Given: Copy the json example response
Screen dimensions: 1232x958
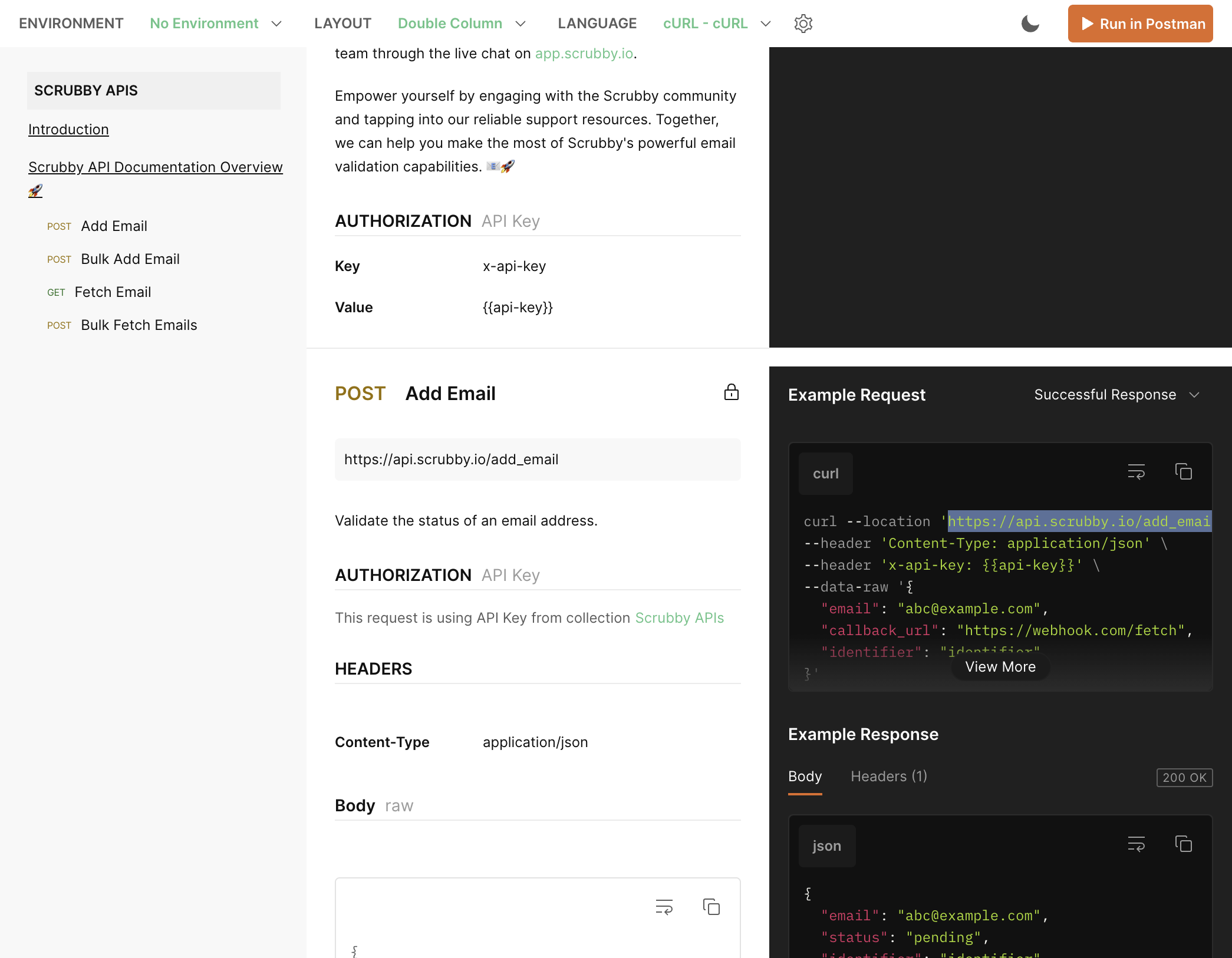Looking at the screenshot, I should [1183, 844].
